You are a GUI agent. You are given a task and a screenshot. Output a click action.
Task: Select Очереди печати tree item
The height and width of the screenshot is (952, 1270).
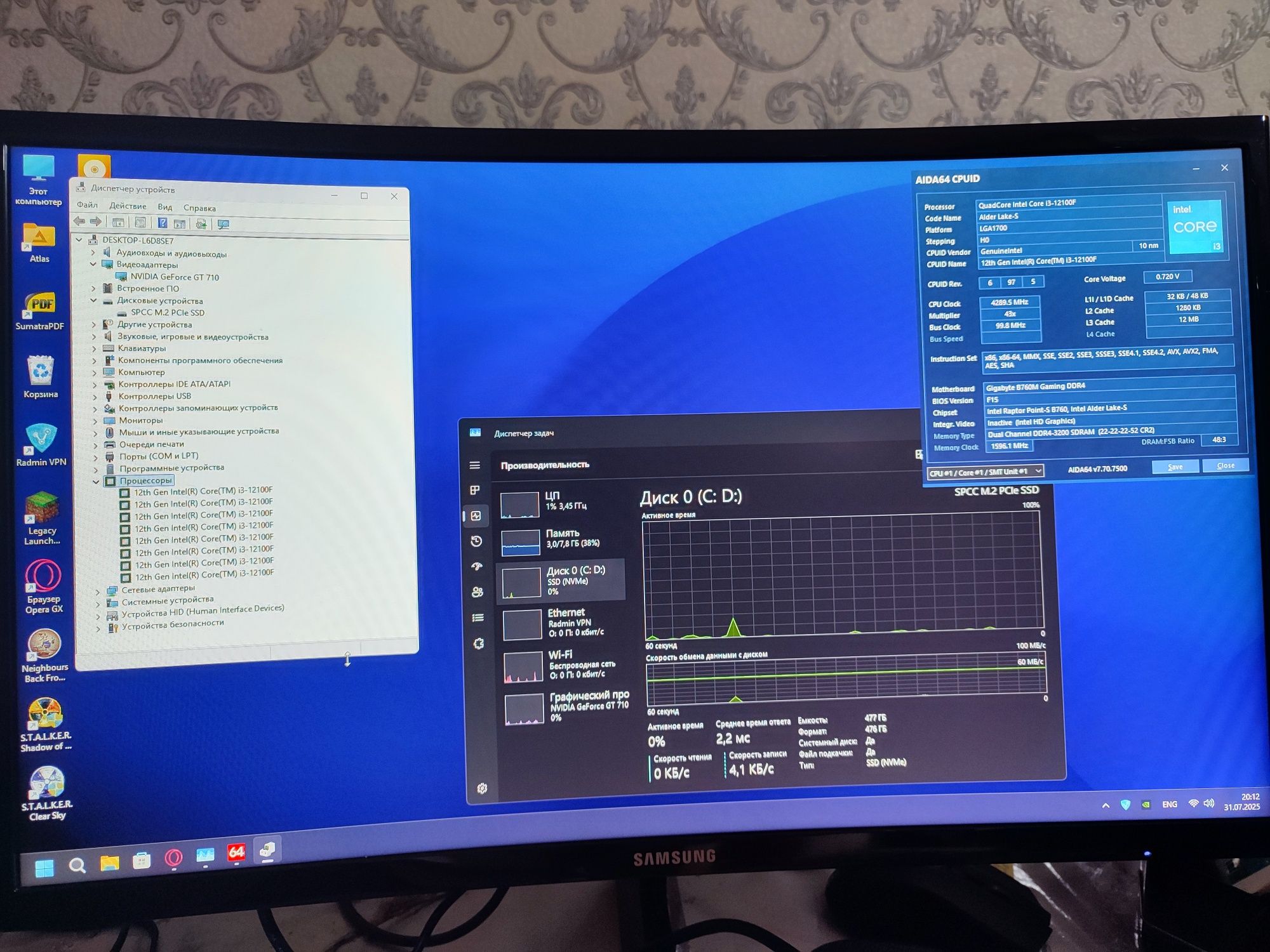pyautogui.click(x=151, y=444)
